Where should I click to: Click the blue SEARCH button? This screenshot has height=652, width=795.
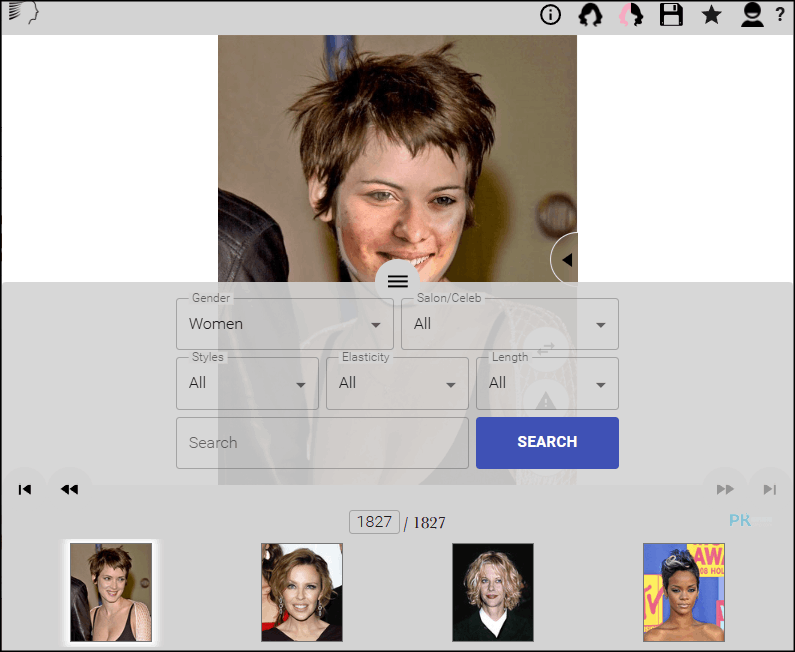pos(547,443)
